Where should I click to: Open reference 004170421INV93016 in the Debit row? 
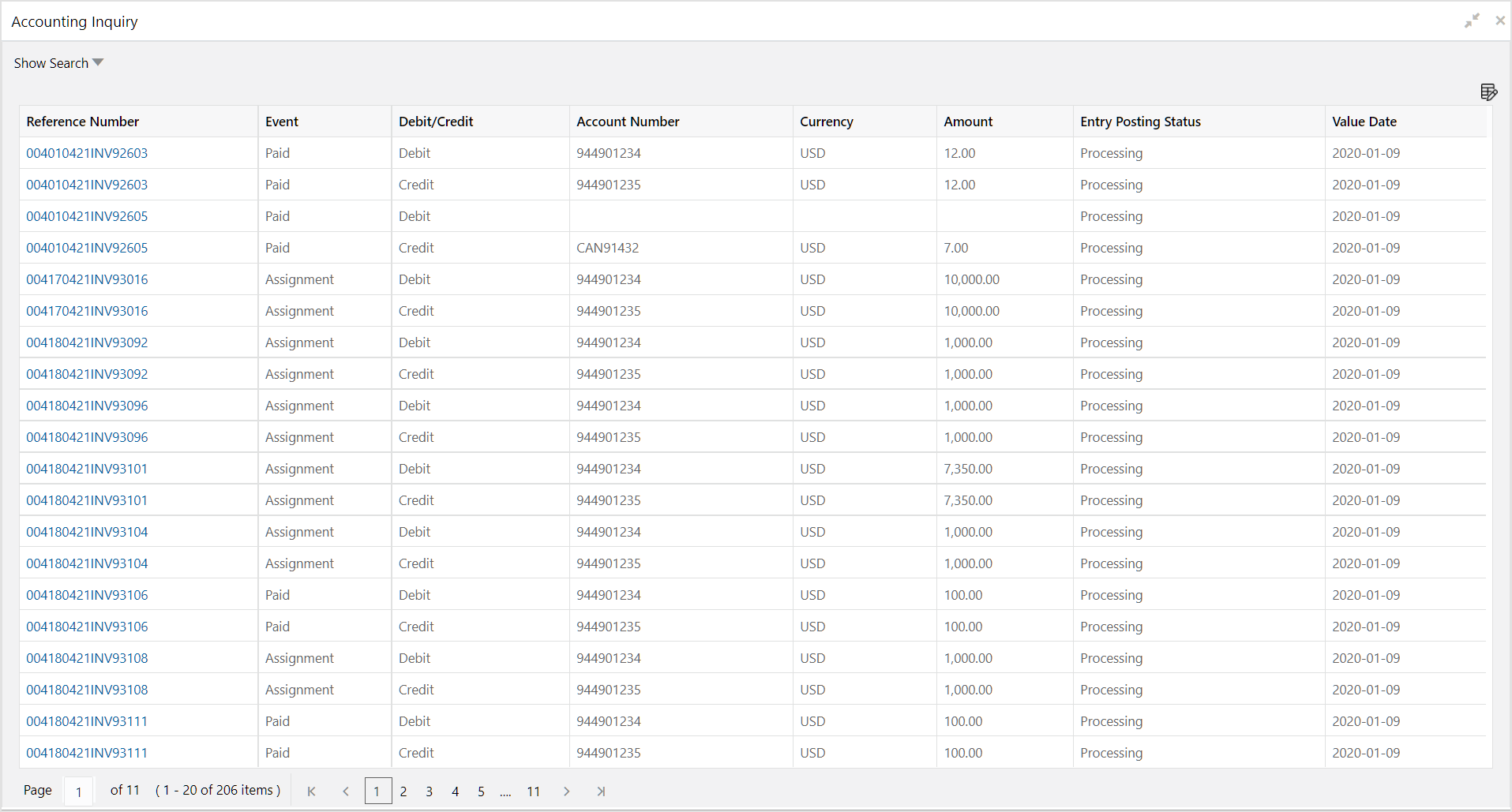(87, 279)
